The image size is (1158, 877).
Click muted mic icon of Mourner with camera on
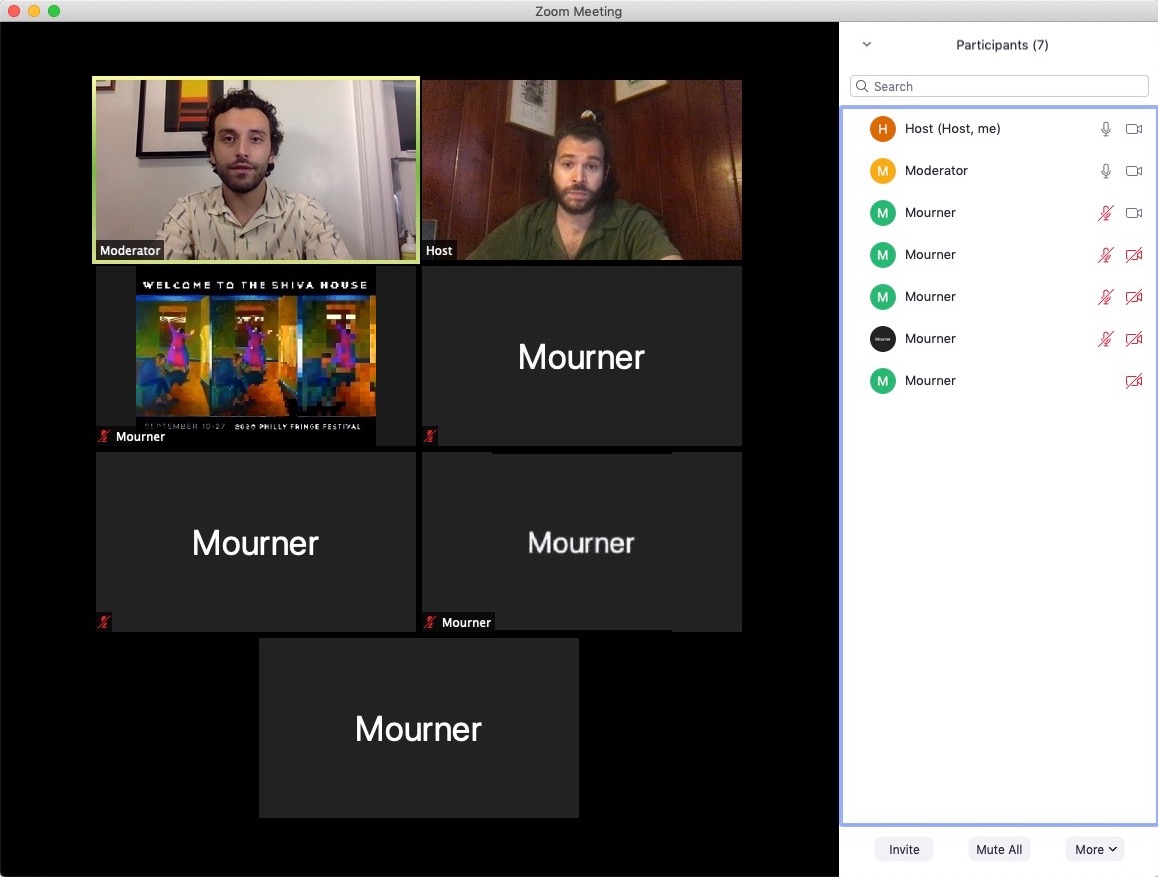(x=1106, y=213)
